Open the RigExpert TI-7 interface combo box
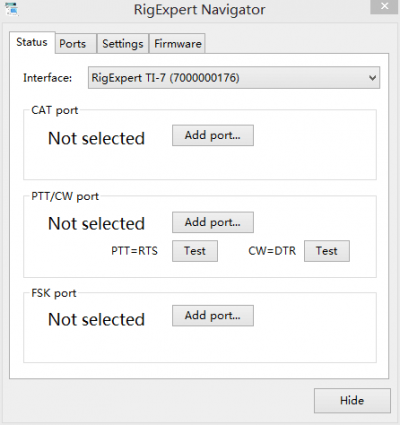400x425 pixels. 234,78
